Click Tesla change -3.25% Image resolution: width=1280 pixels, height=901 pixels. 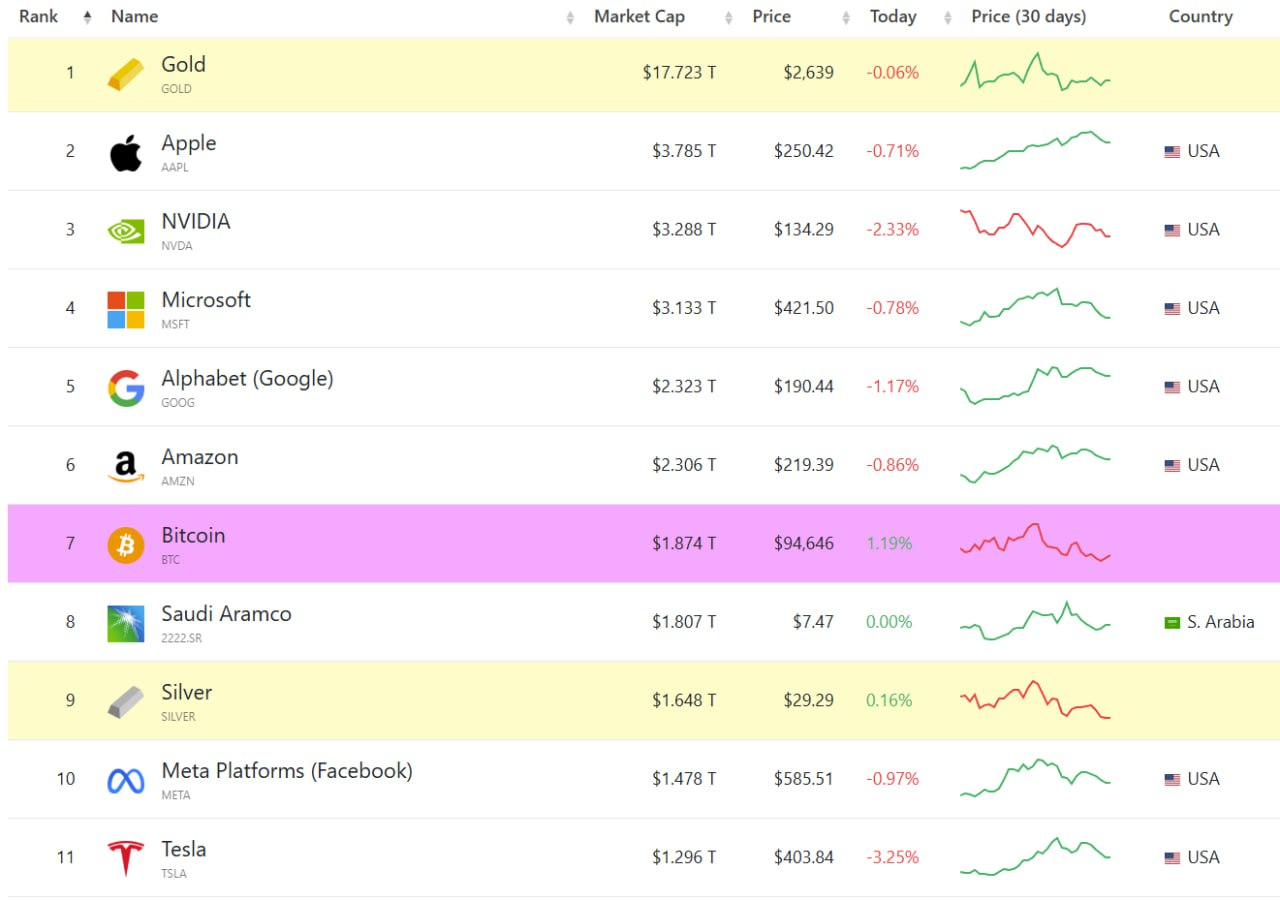pos(892,858)
